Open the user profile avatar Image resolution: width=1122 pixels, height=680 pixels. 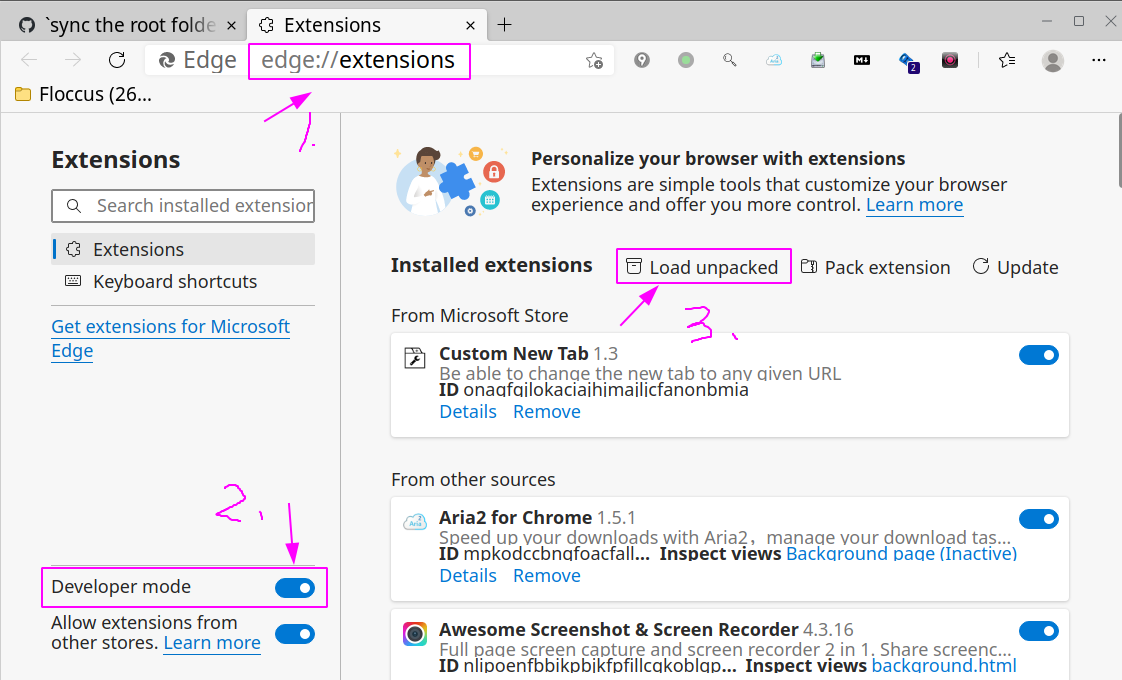click(x=1053, y=61)
